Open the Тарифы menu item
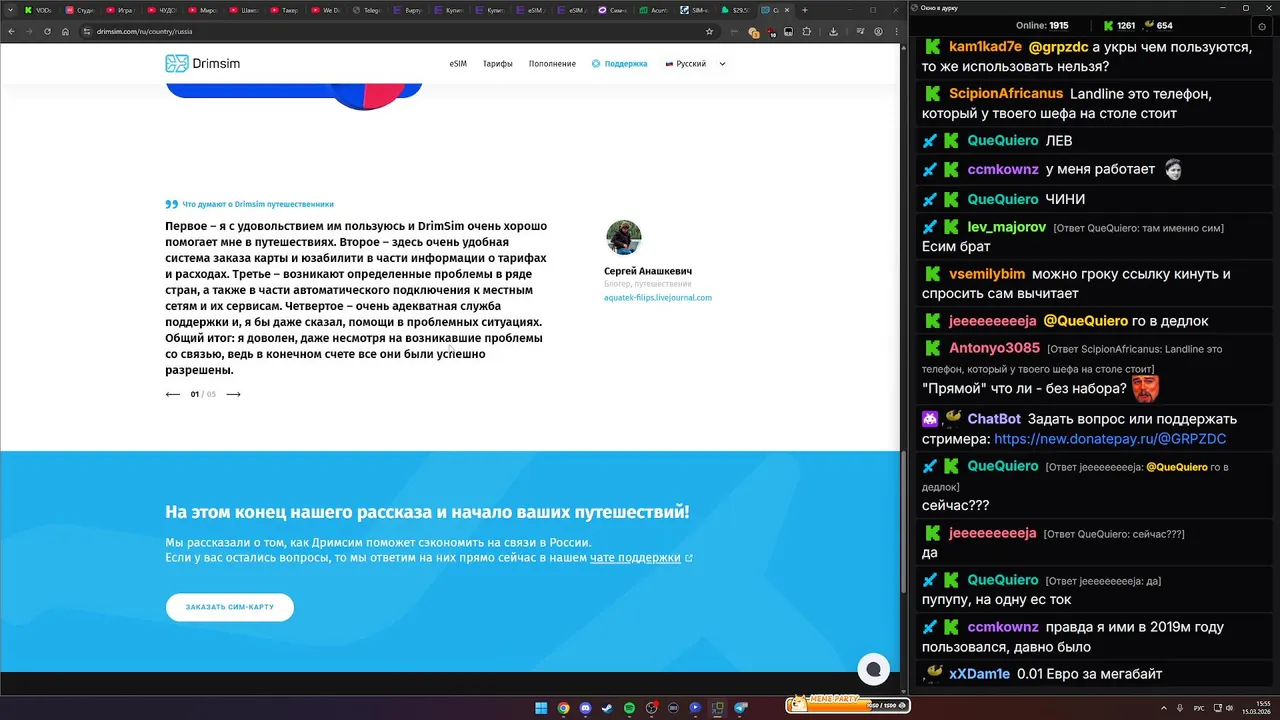Viewport: 1280px width, 720px height. point(498,64)
